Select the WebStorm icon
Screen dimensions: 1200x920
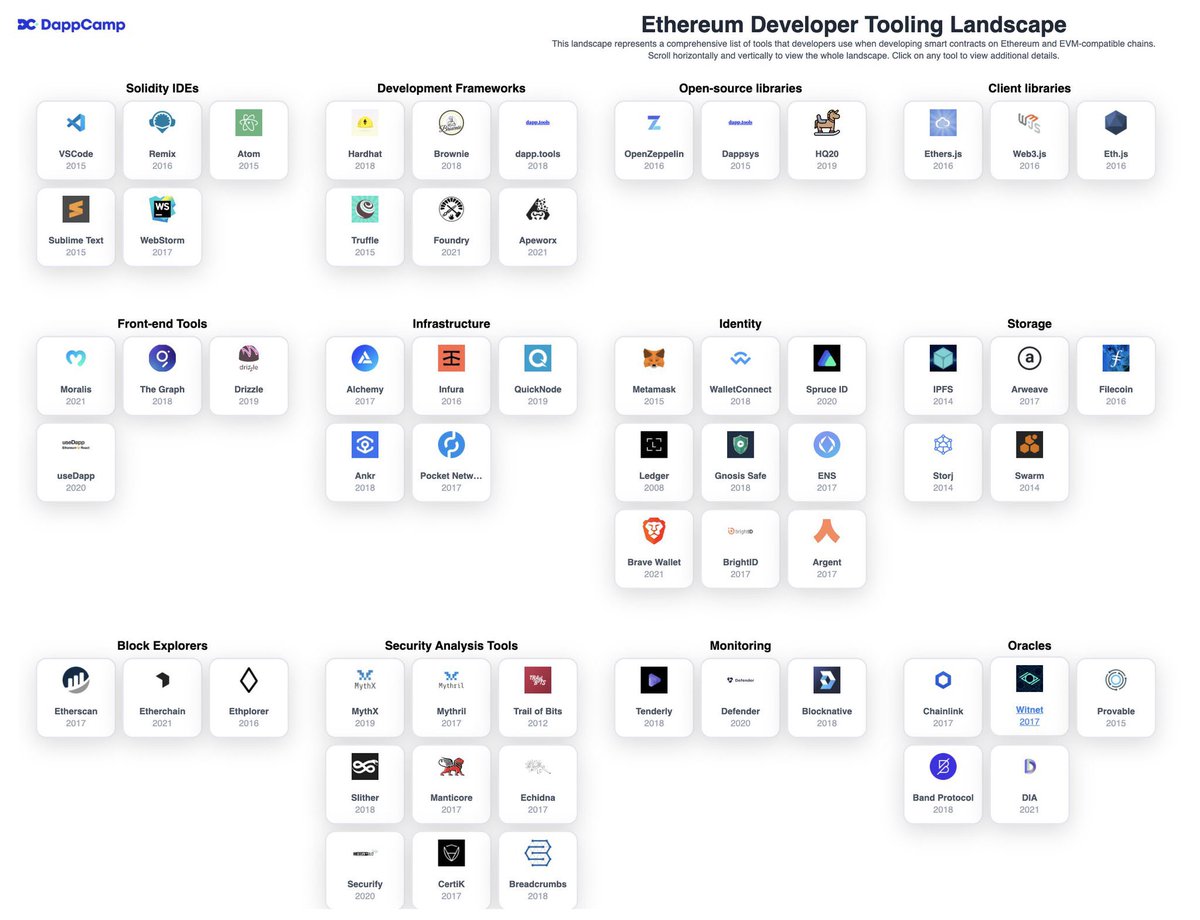(x=162, y=209)
